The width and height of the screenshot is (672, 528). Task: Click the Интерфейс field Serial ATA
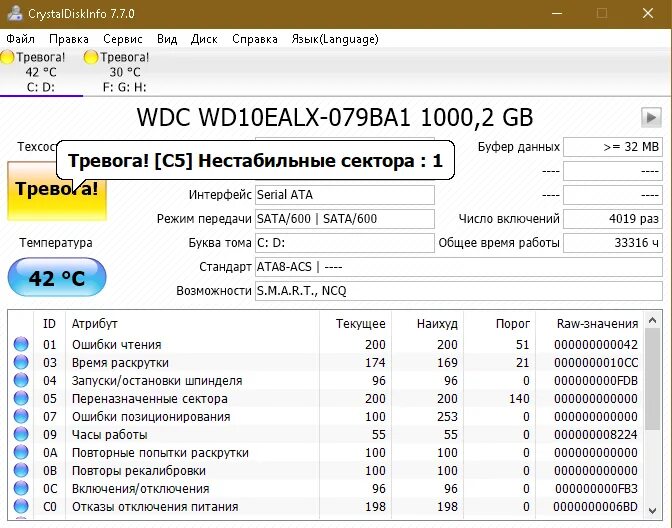pos(345,195)
